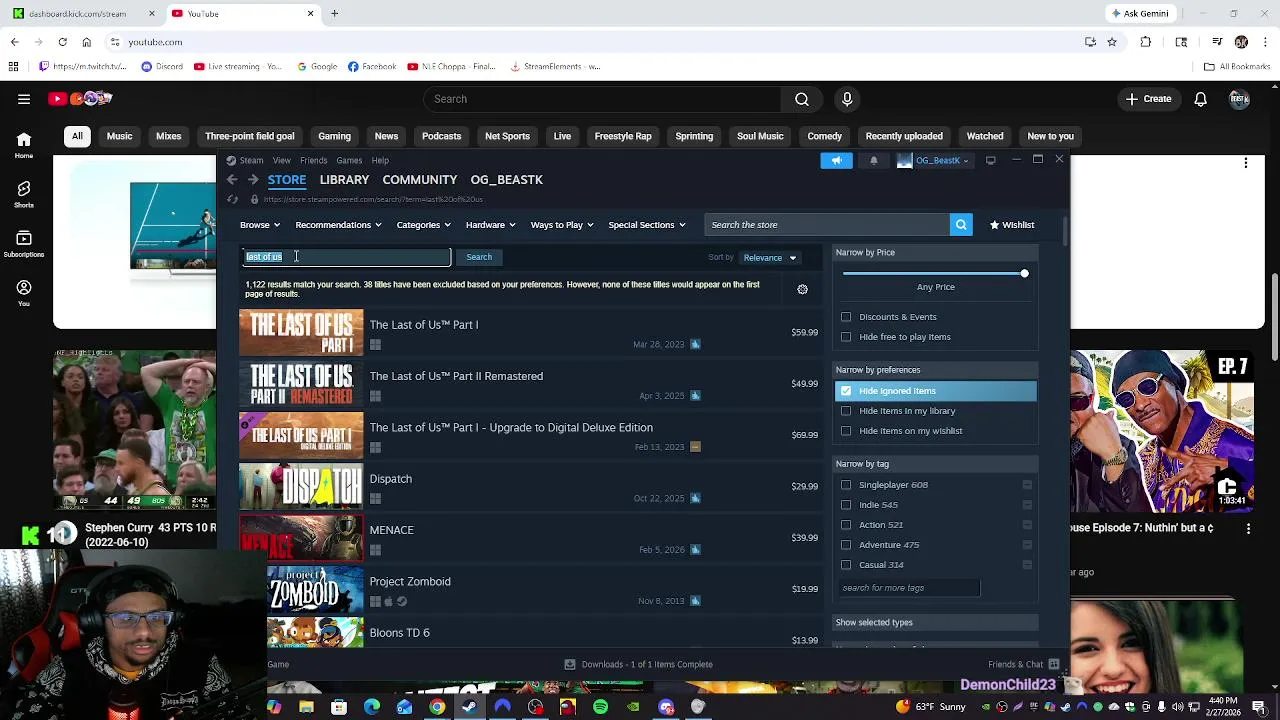Click Steam's back navigation arrow
Viewport: 1280px width, 720px height.
[x=232, y=180]
